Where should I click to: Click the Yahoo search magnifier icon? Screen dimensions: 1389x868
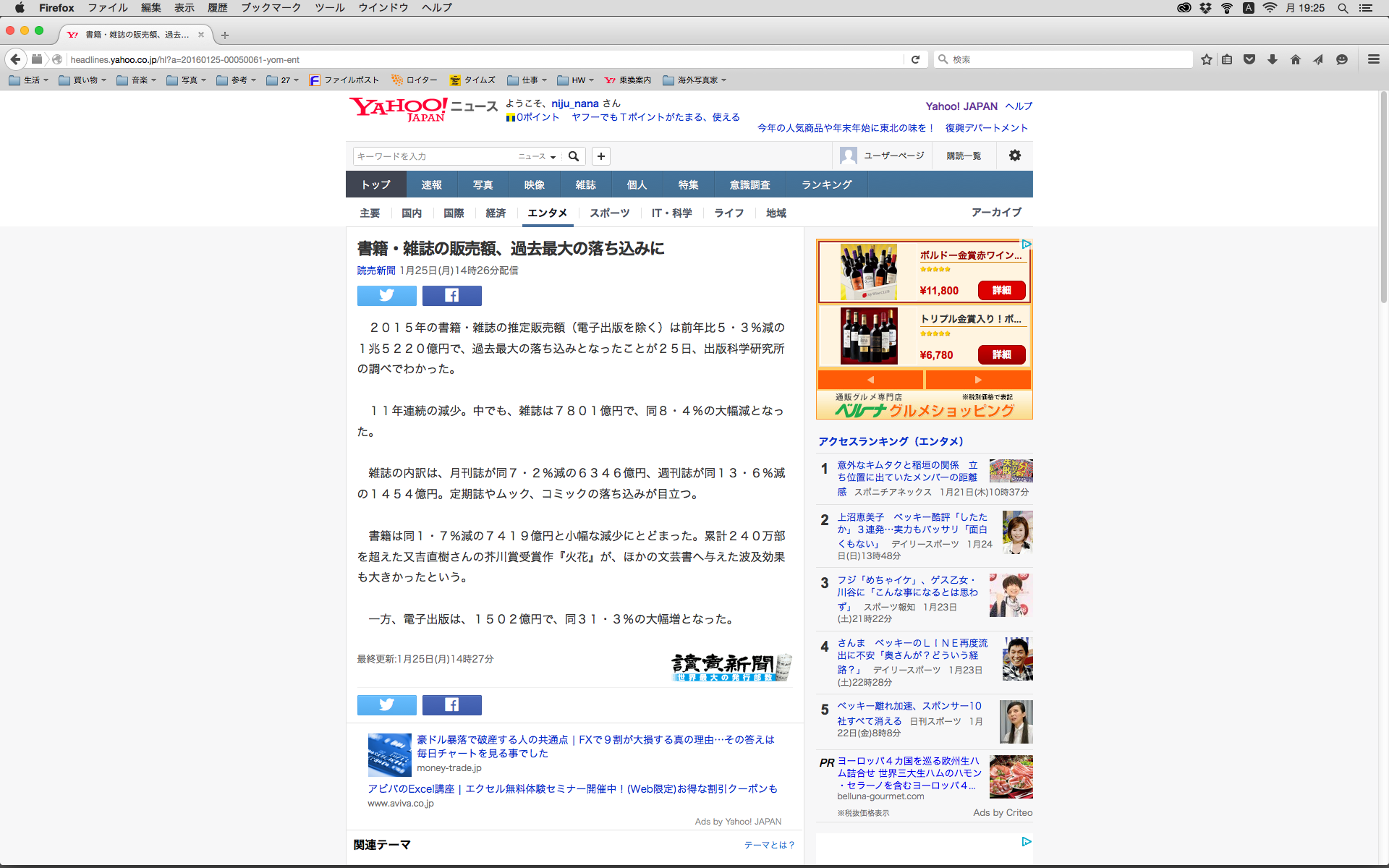coord(574,156)
